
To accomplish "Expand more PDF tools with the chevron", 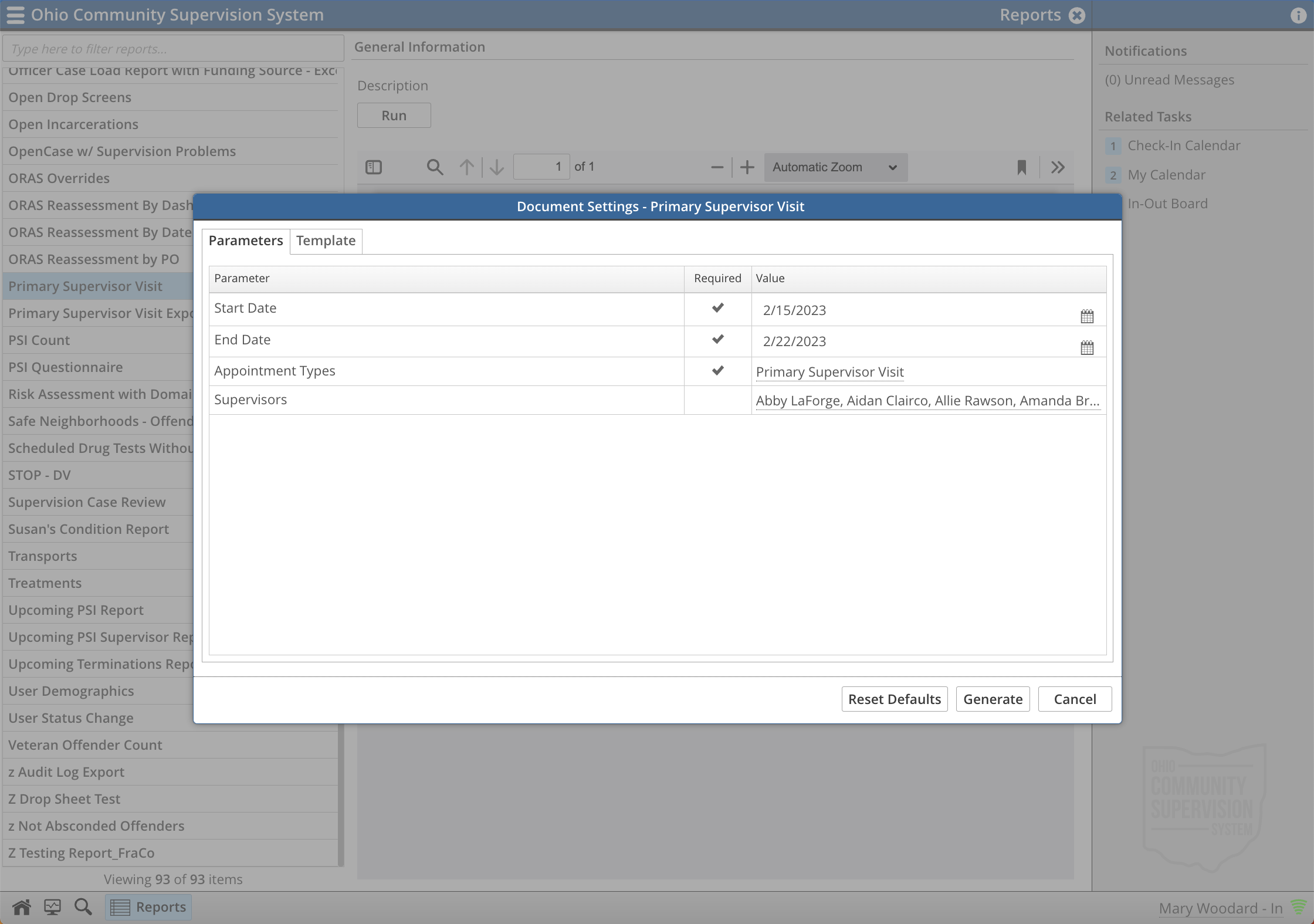I will coord(1057,167).
